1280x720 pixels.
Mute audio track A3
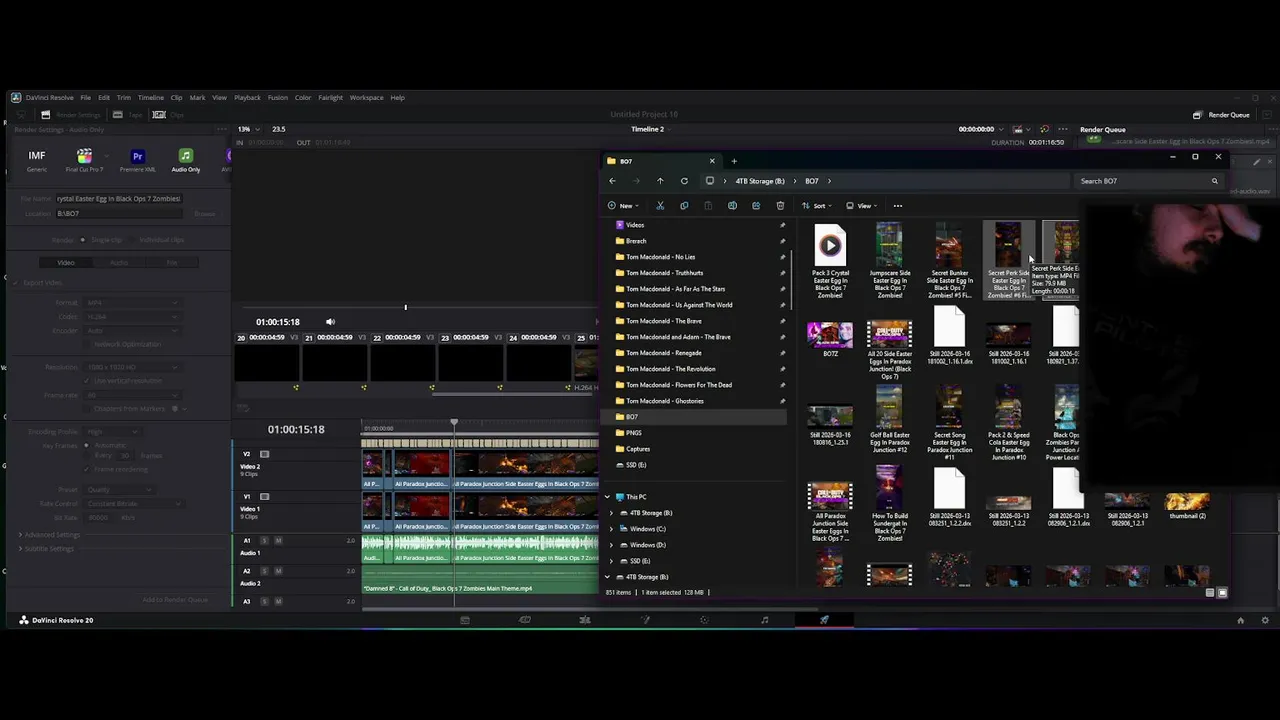(x=278, y=601)
